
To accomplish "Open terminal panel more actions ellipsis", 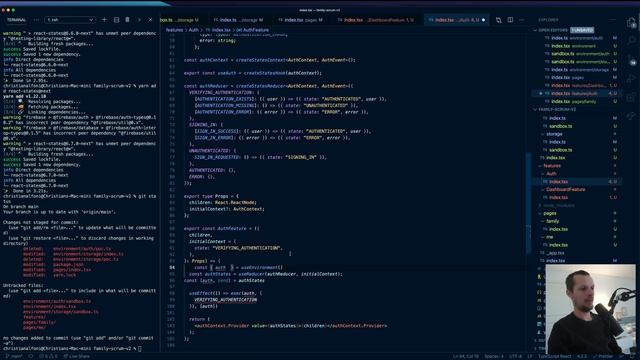I will click(36, 20).
